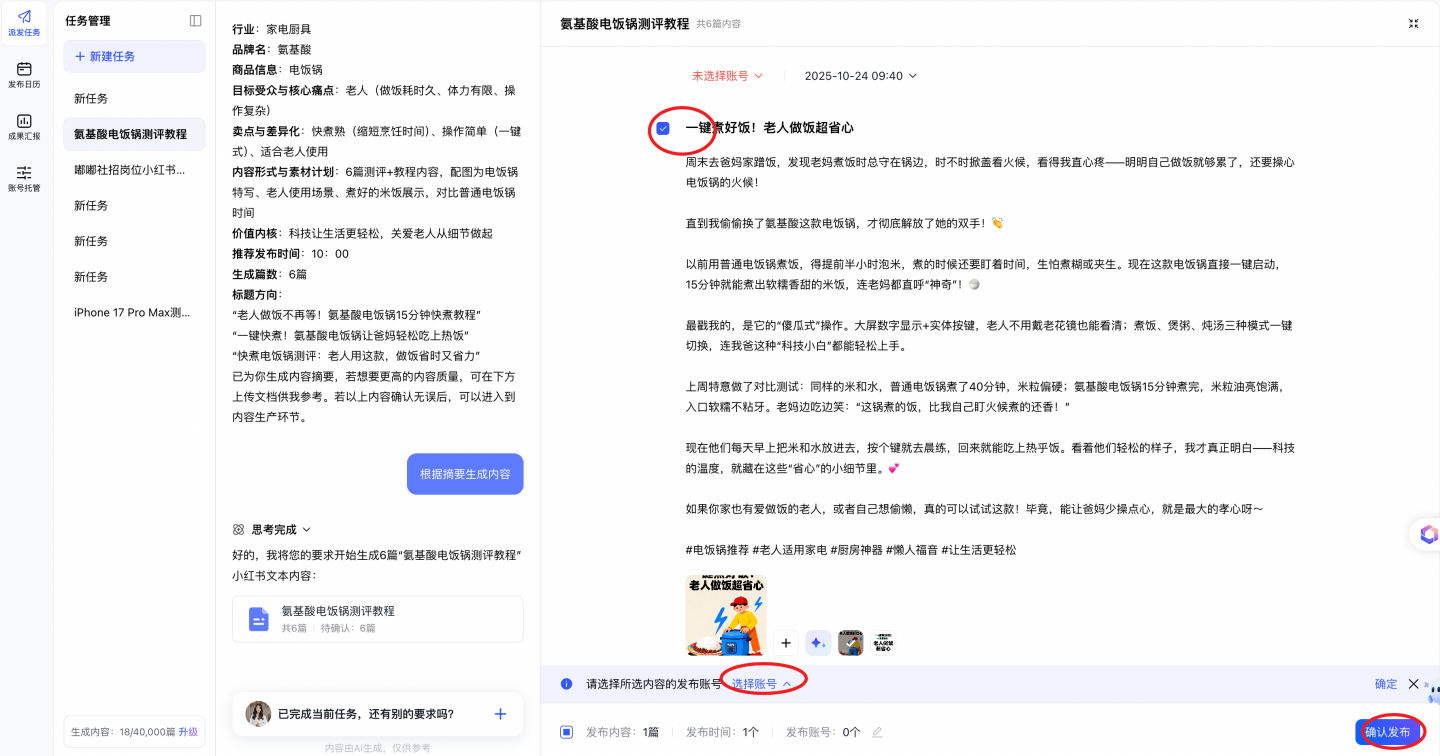The image size is (1440, 756).
Task: Open the 派发任务 sidebar icon
Action: (x=24, y=23)
